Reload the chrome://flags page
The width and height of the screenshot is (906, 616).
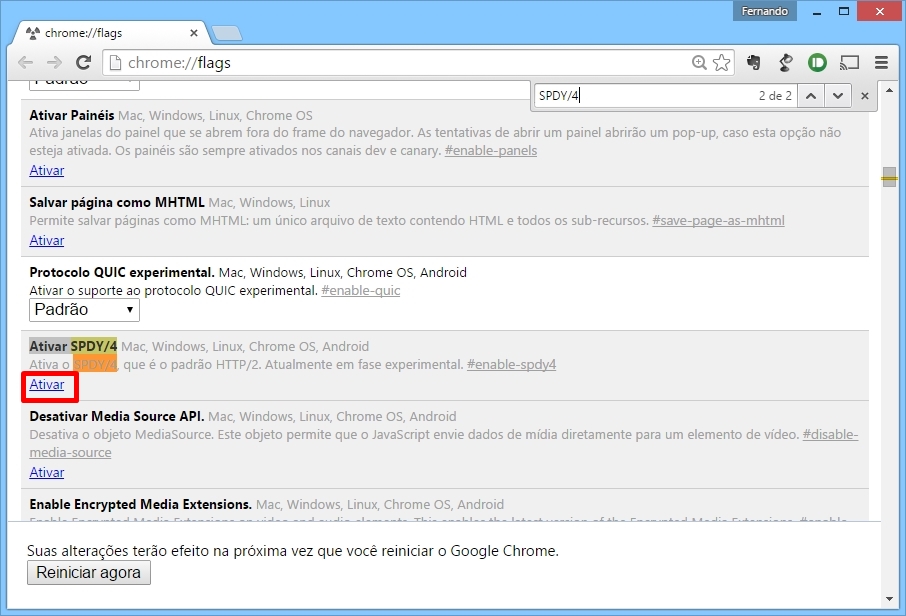(x=84, y=62)
